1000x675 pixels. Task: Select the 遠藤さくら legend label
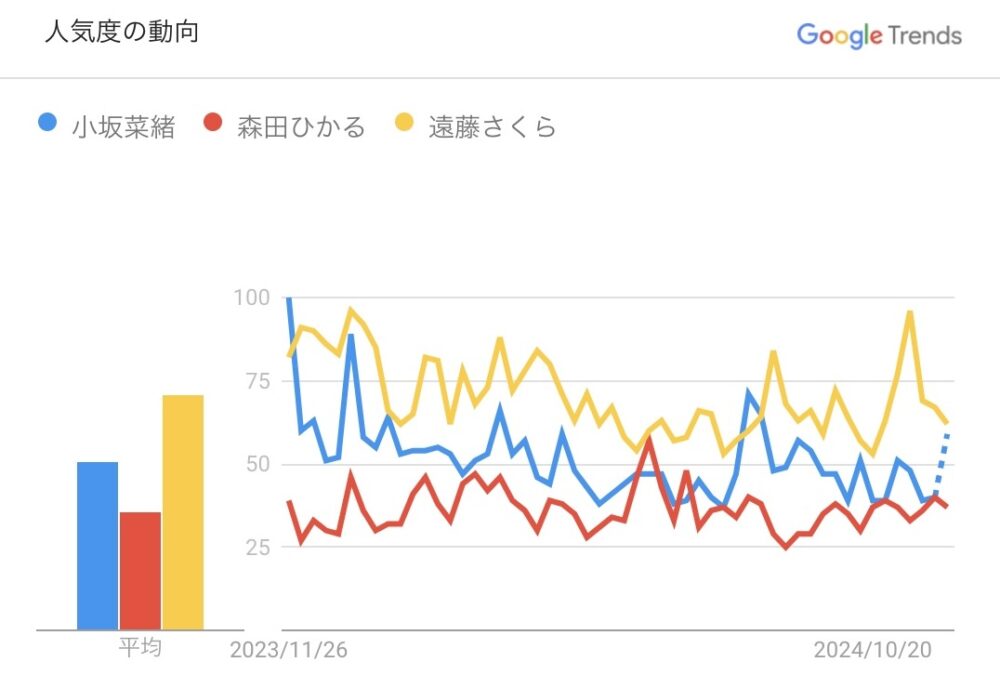point(492,127)
